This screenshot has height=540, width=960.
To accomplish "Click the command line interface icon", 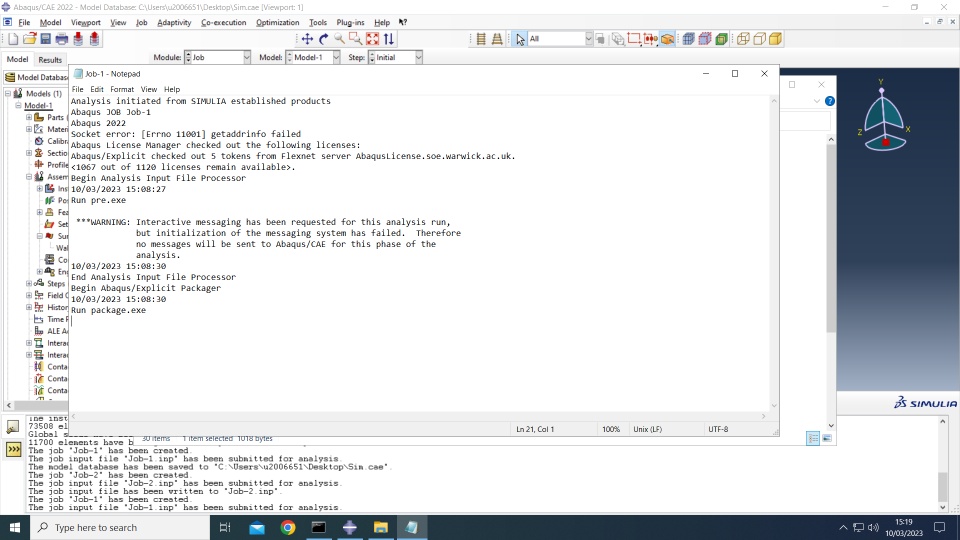I will (x=13, y=450).
